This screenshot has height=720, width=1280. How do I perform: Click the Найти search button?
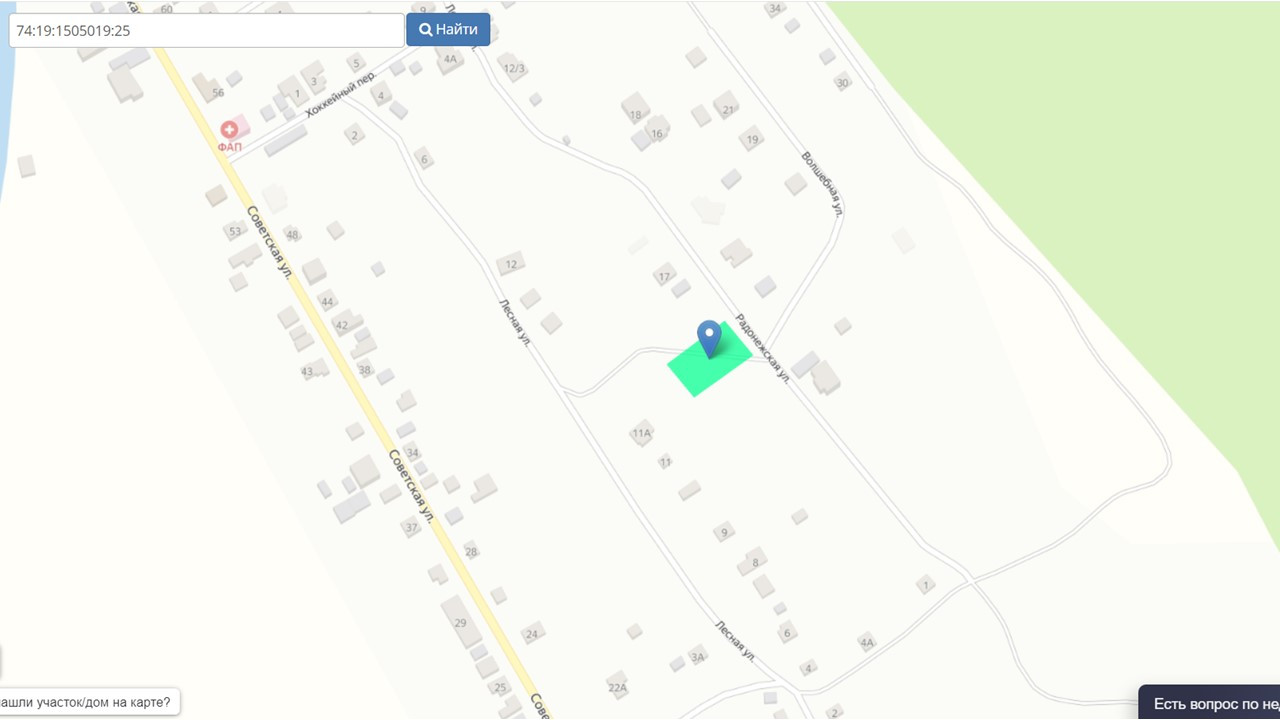tap(448, 30)
